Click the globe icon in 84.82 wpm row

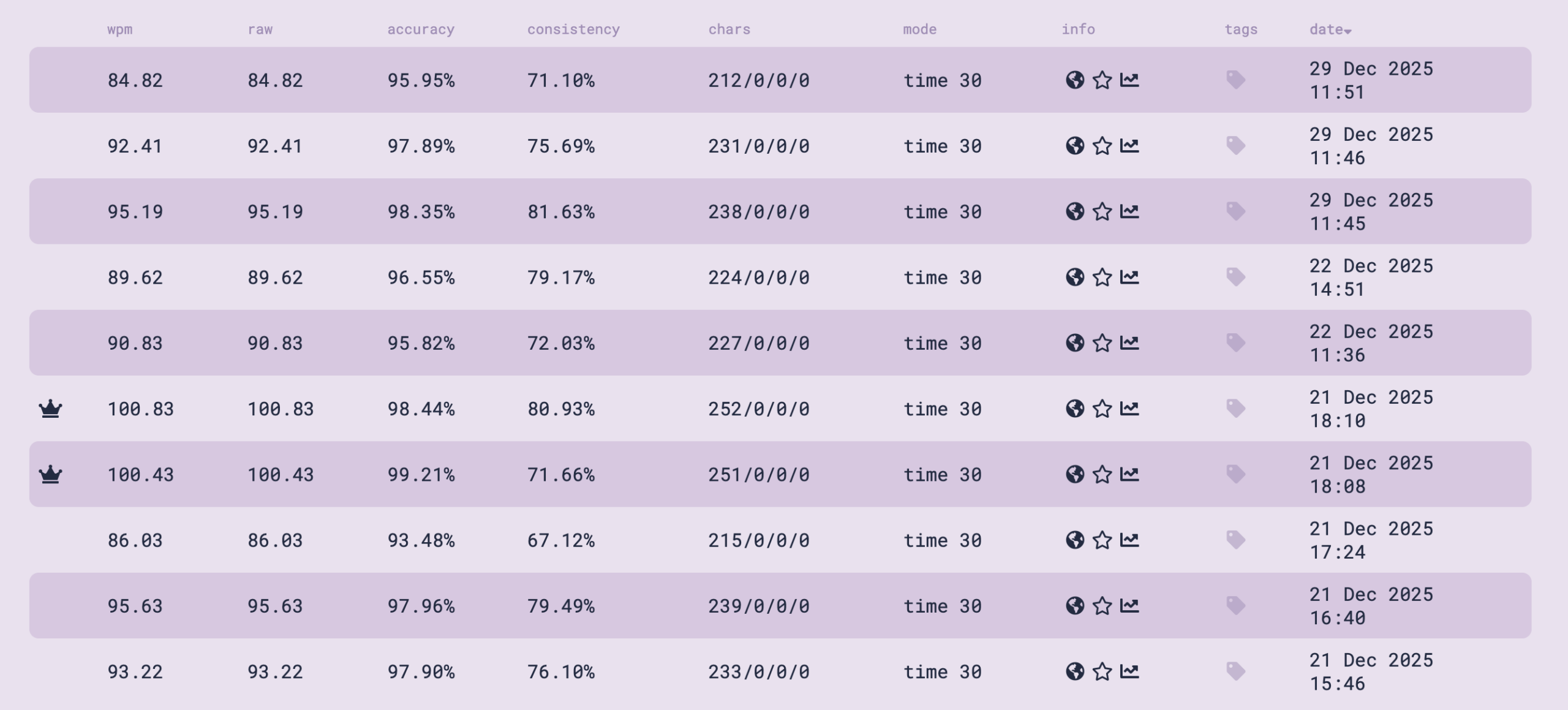[1074, 80]
